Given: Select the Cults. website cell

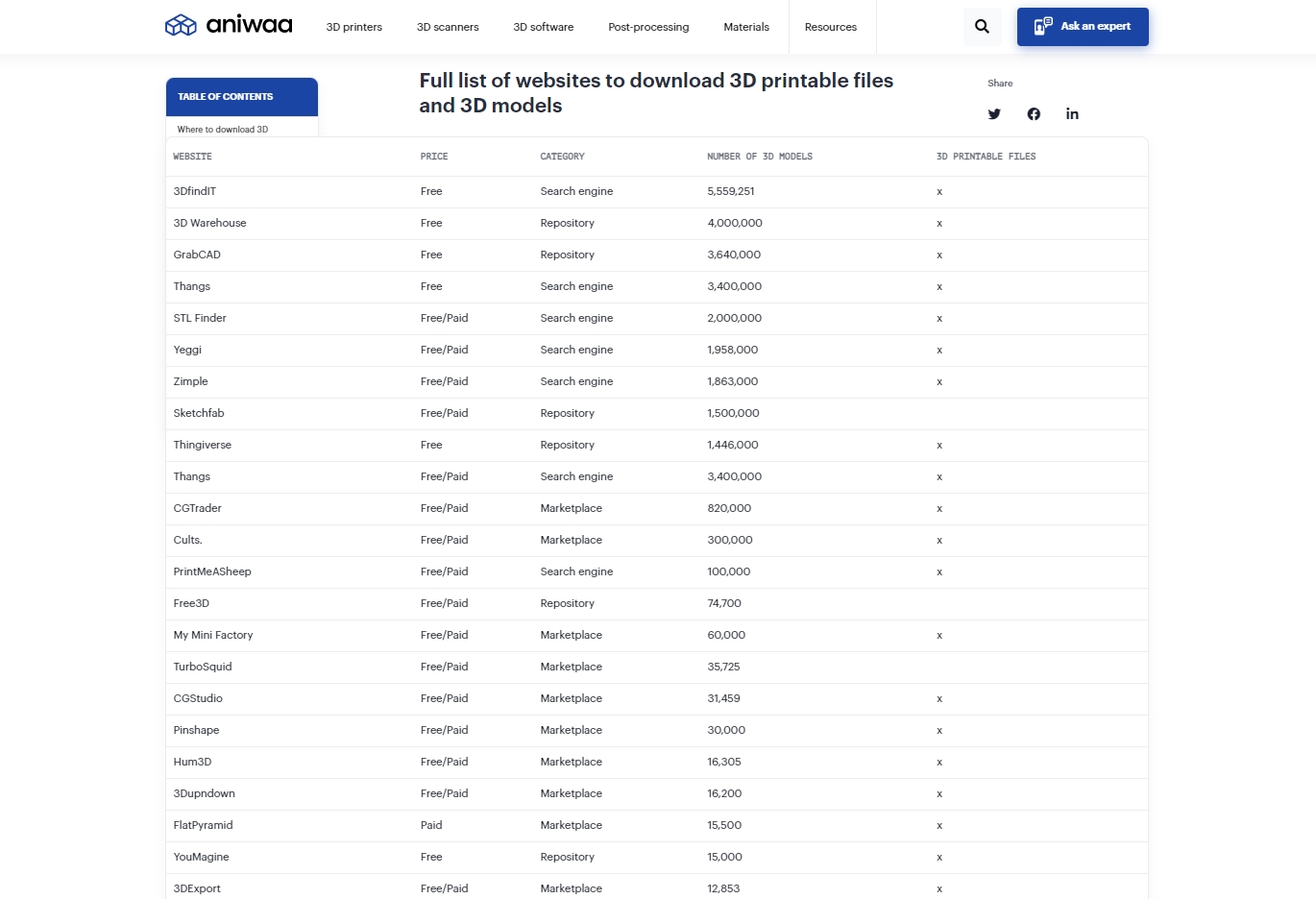Looking at the screenshot, I should tap(187, 540).
